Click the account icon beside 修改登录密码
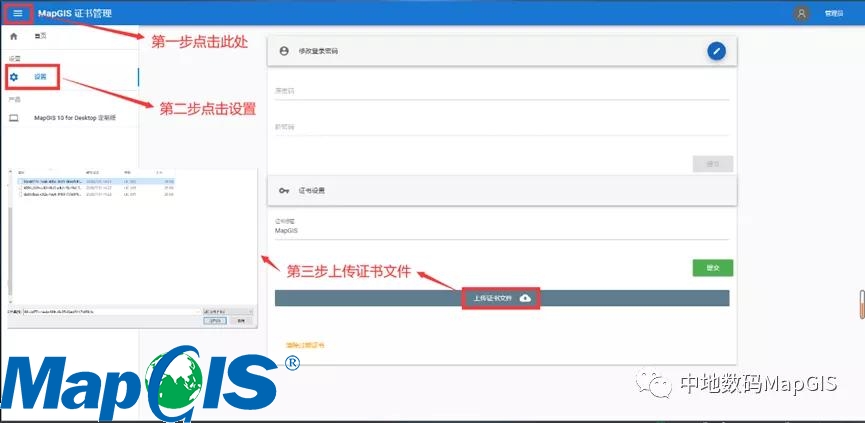The image size is (865, 423). pyautogui.click(x=284, y=51)
